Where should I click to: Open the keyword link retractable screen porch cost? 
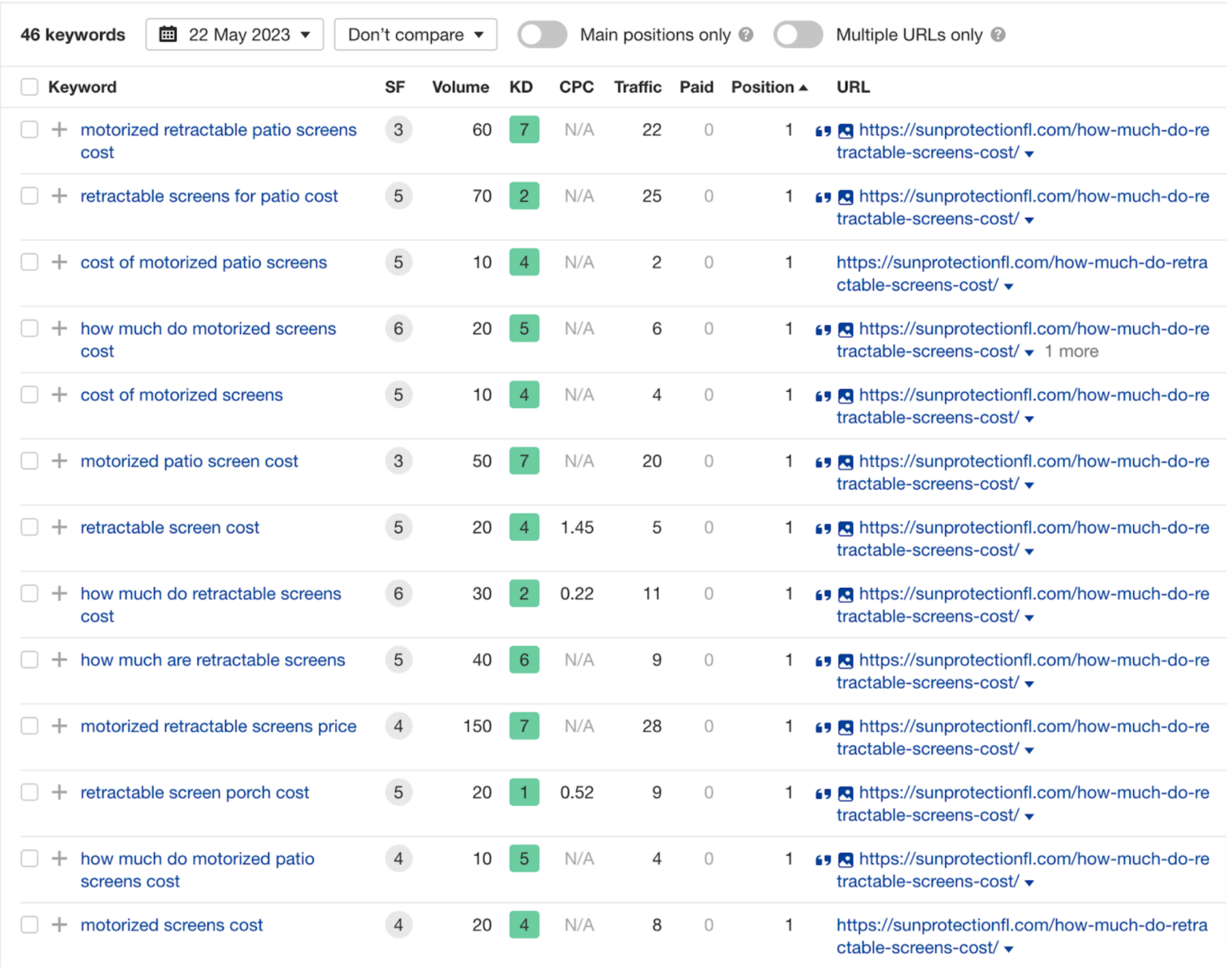click(194, 793)
